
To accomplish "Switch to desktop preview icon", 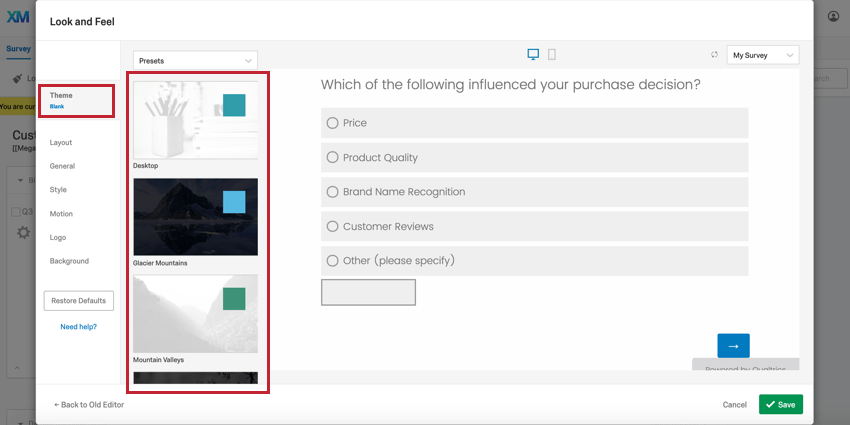I will (533, 54).
